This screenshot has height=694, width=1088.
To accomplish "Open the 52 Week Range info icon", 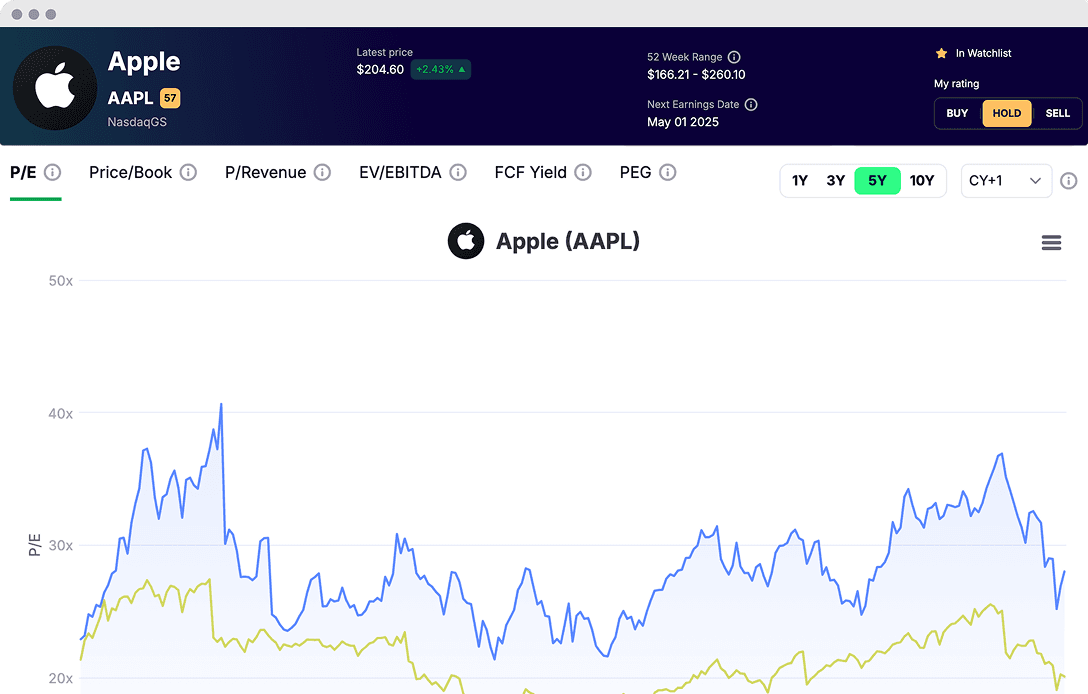I will click(x=733, y=57).
